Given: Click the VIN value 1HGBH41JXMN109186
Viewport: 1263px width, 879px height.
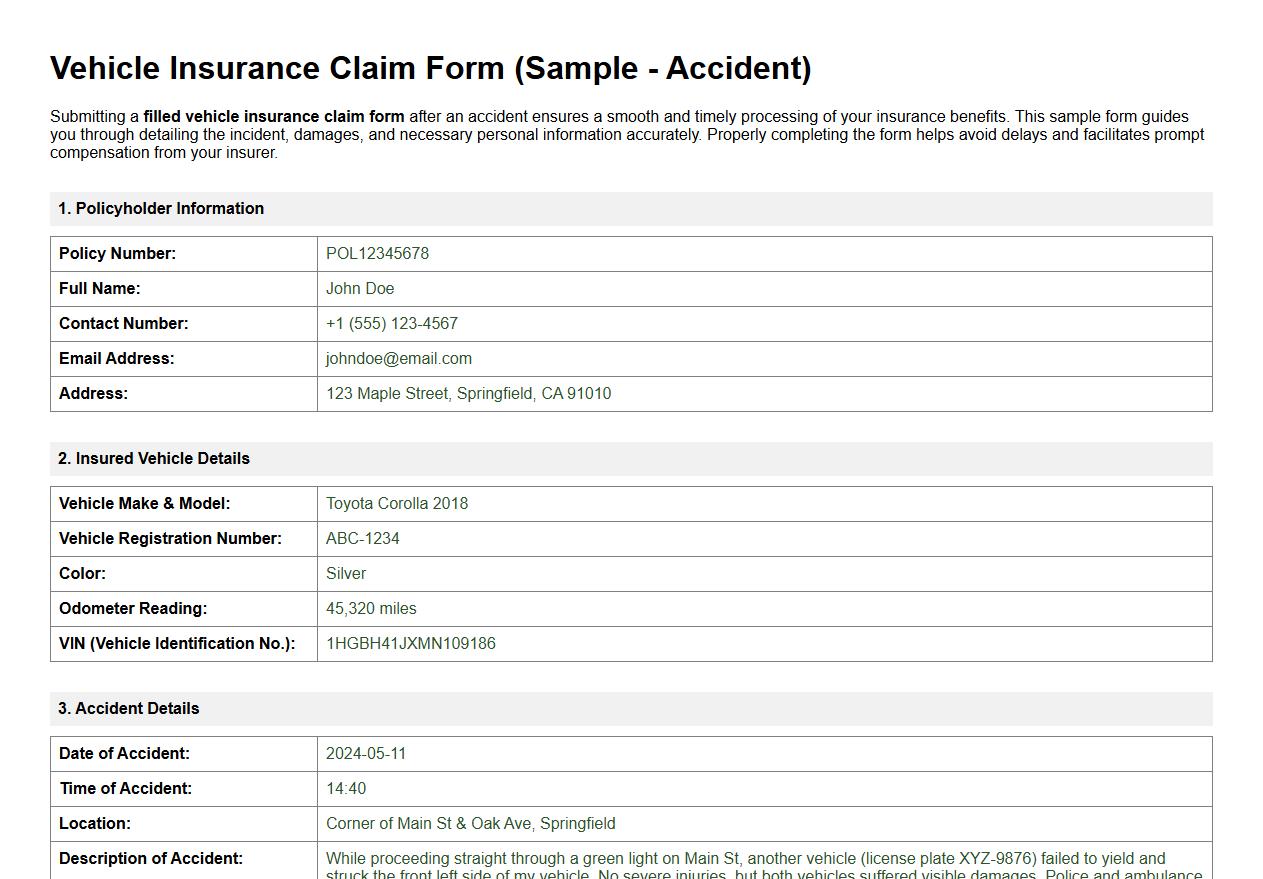Looking at the screenshot, I should pyautogui.click(x=410, y=643).
